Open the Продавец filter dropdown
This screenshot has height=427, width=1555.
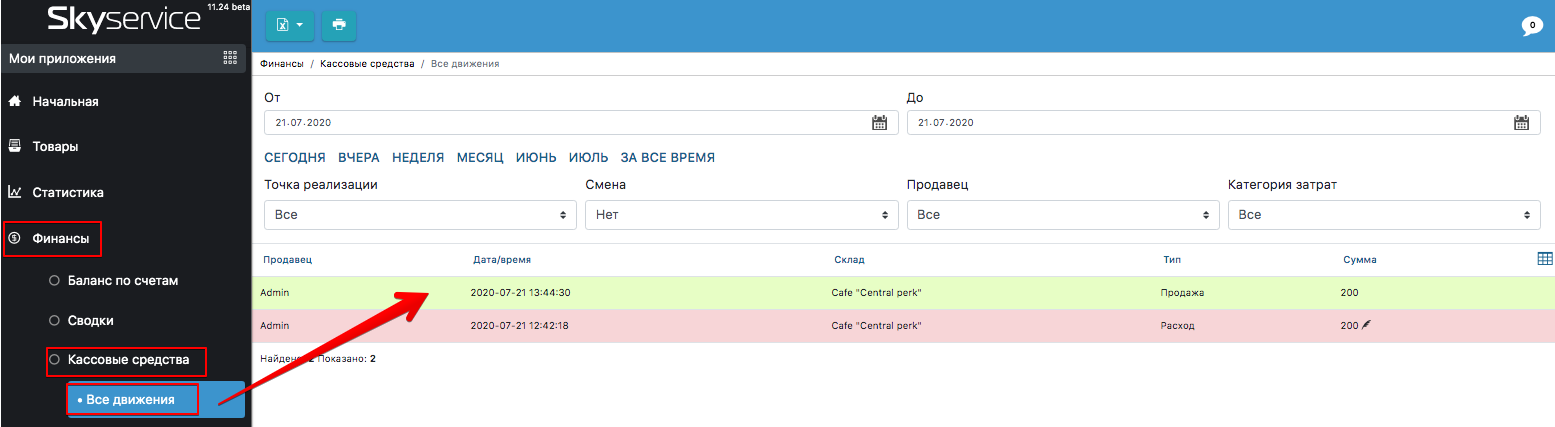click(x=1062, y=215)
